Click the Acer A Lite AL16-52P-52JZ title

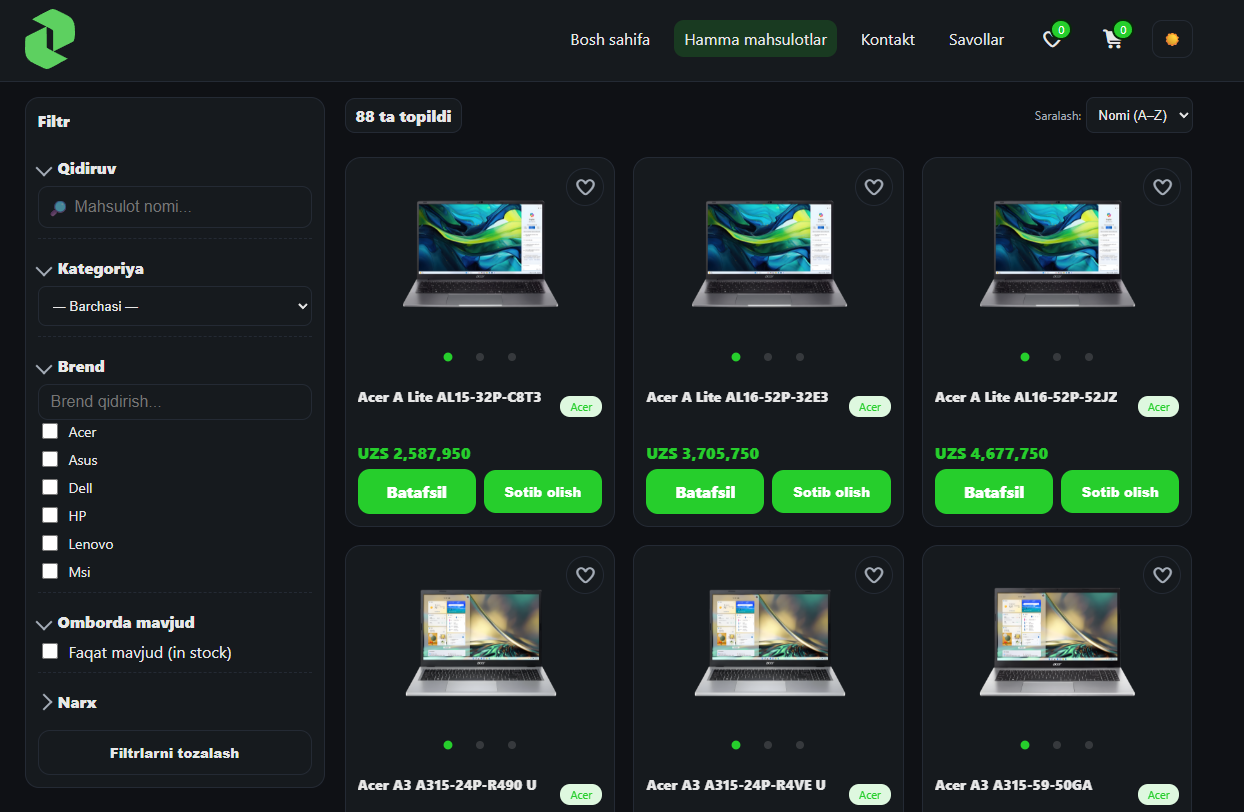[x=1026, y=397]
